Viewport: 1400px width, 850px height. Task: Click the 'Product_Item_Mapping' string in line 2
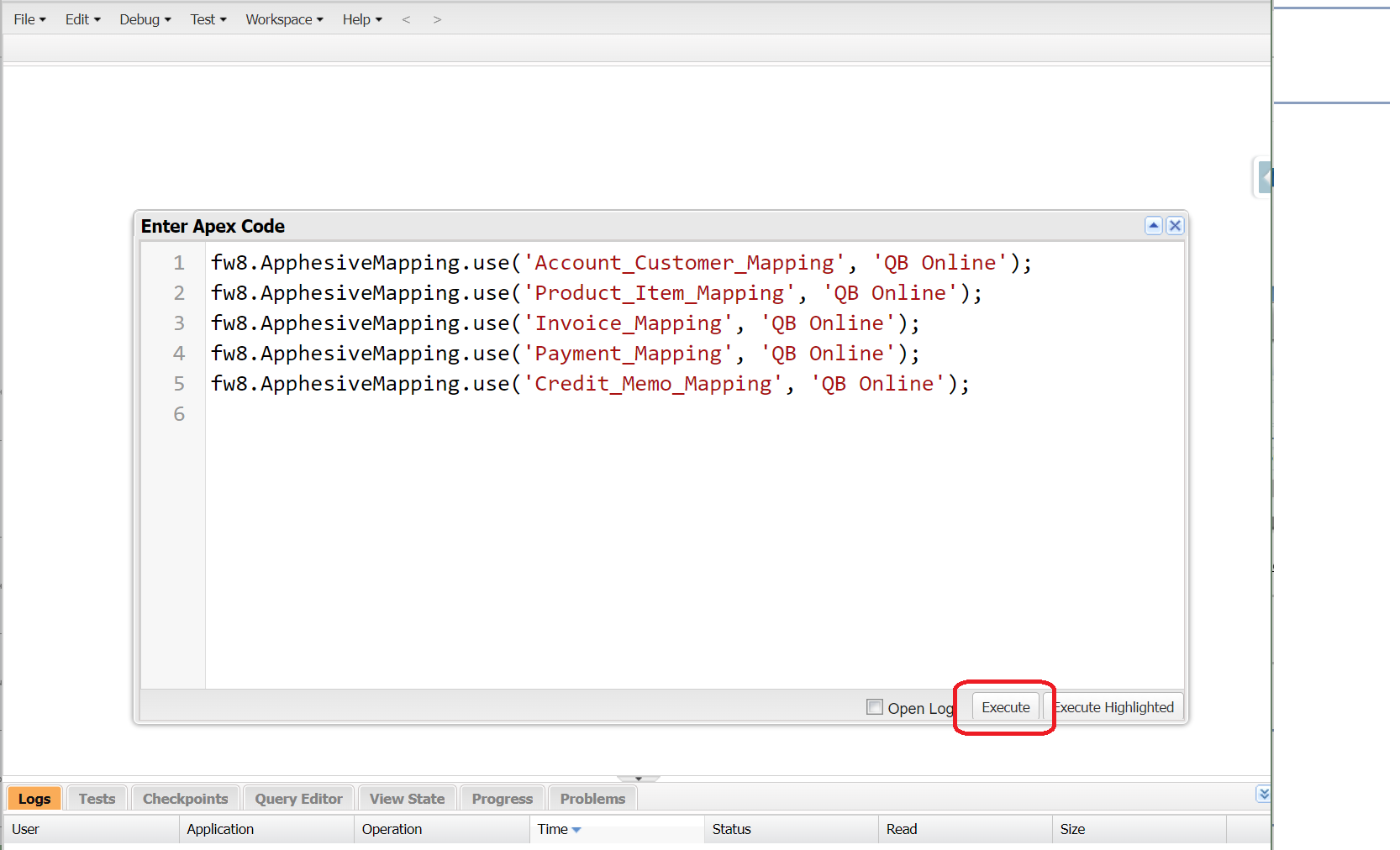point(660,293)
